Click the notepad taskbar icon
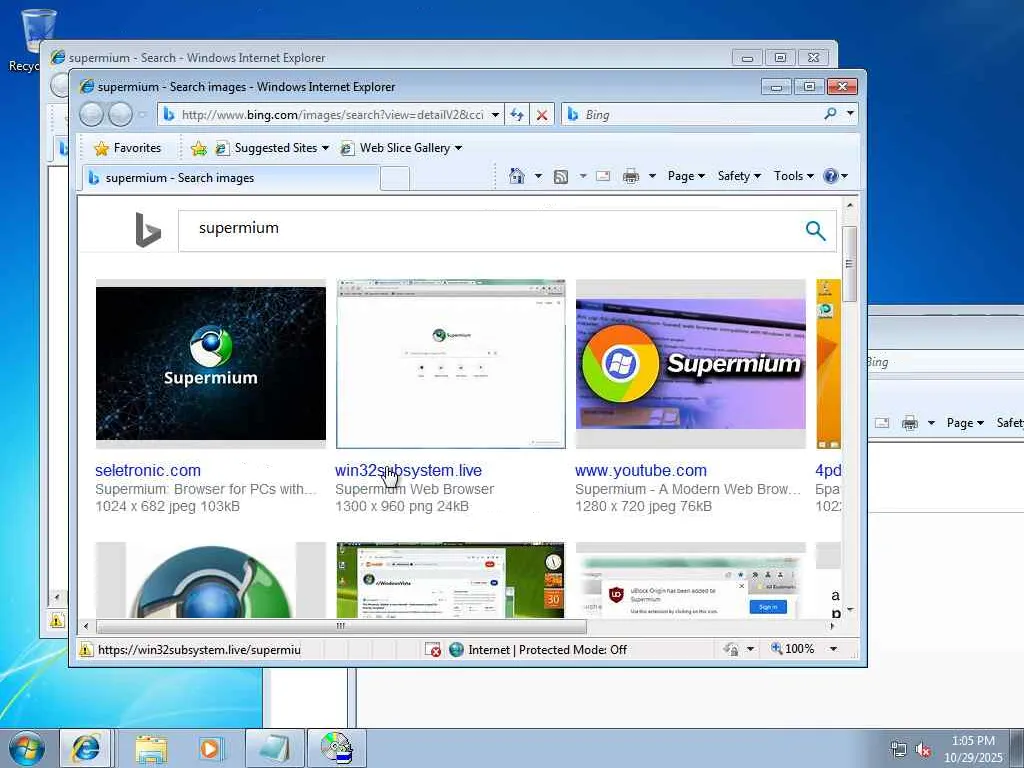Viewport: 1024px width, 768px height. pos(274,748)
